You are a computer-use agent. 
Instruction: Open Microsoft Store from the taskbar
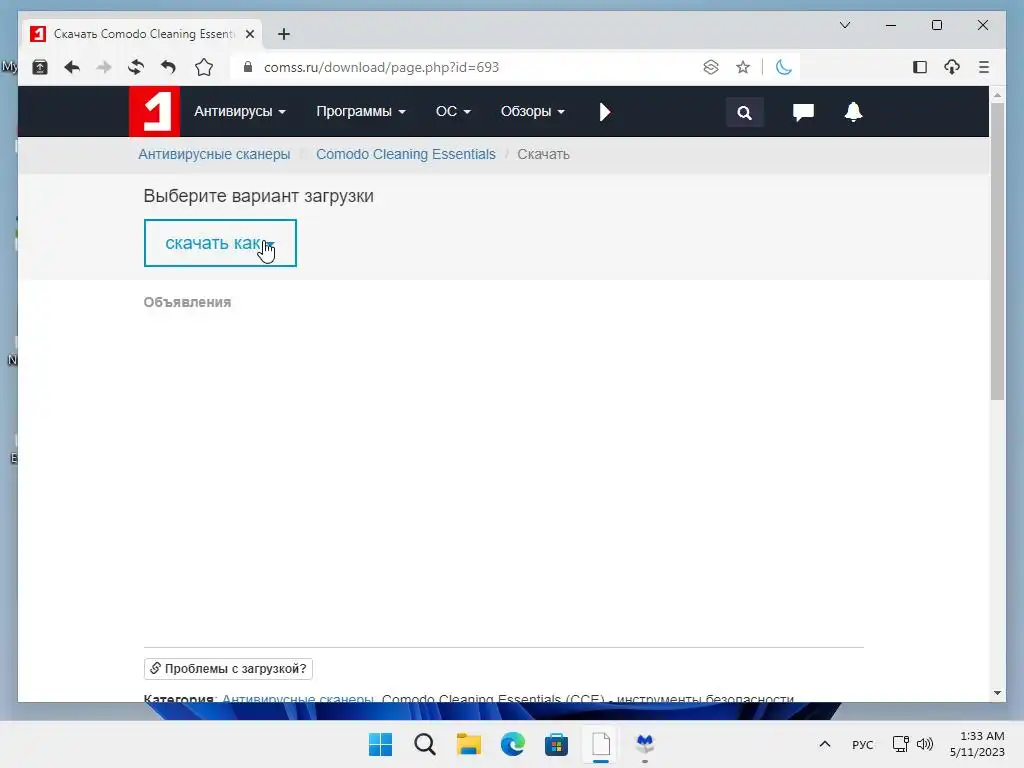click(x=556, y=744)
